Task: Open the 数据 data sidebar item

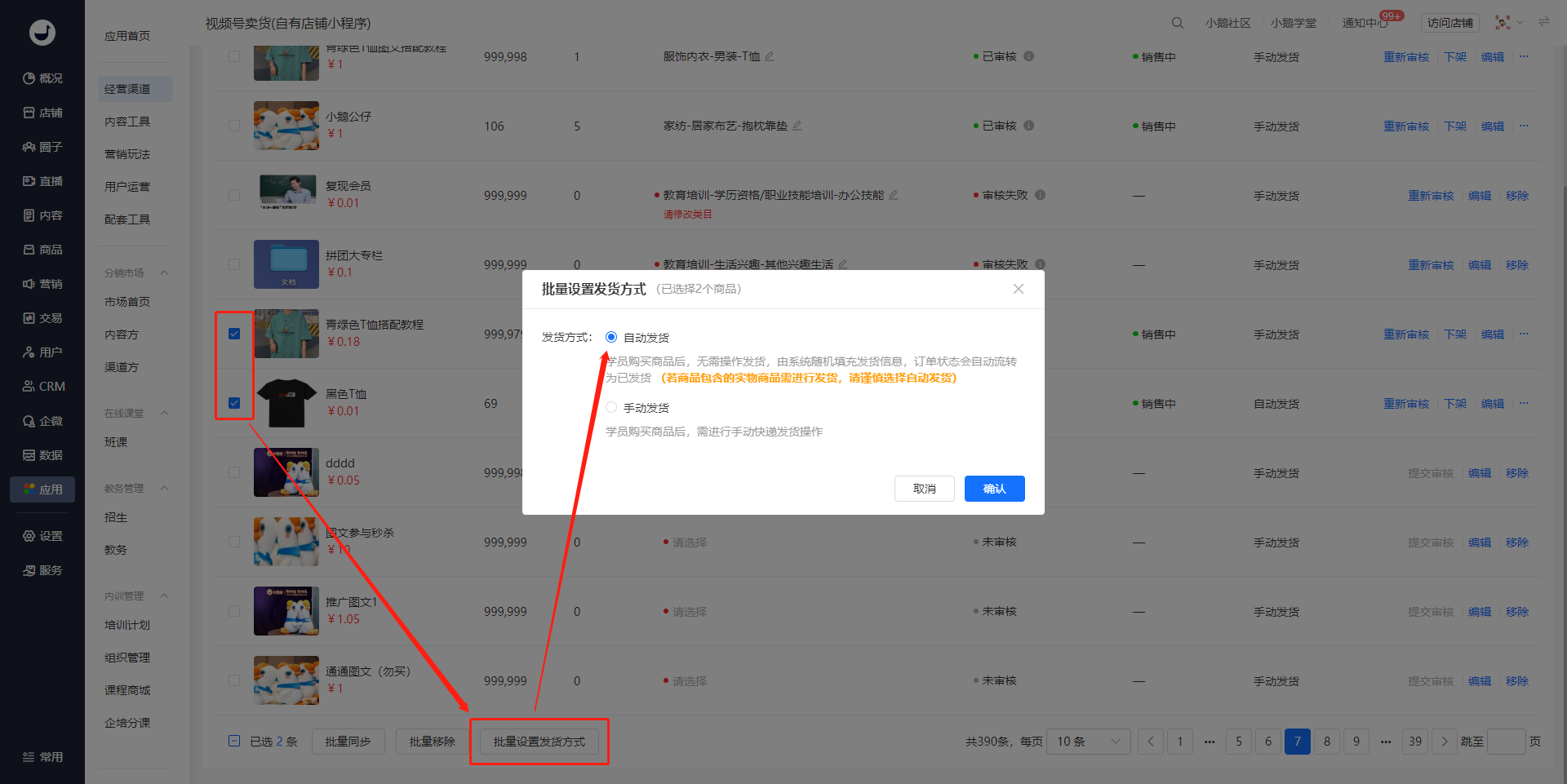Action: [42, 455]
